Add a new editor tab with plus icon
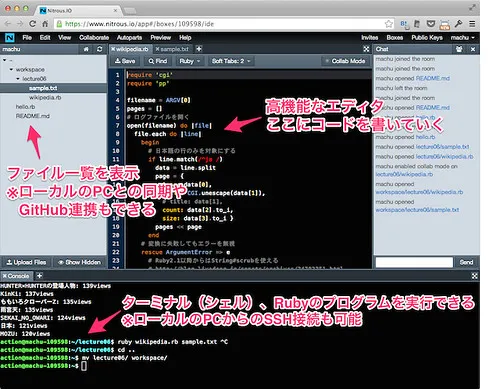Image resolution: width=500 pixels, height=389 pixels. (x=199, y=49)
